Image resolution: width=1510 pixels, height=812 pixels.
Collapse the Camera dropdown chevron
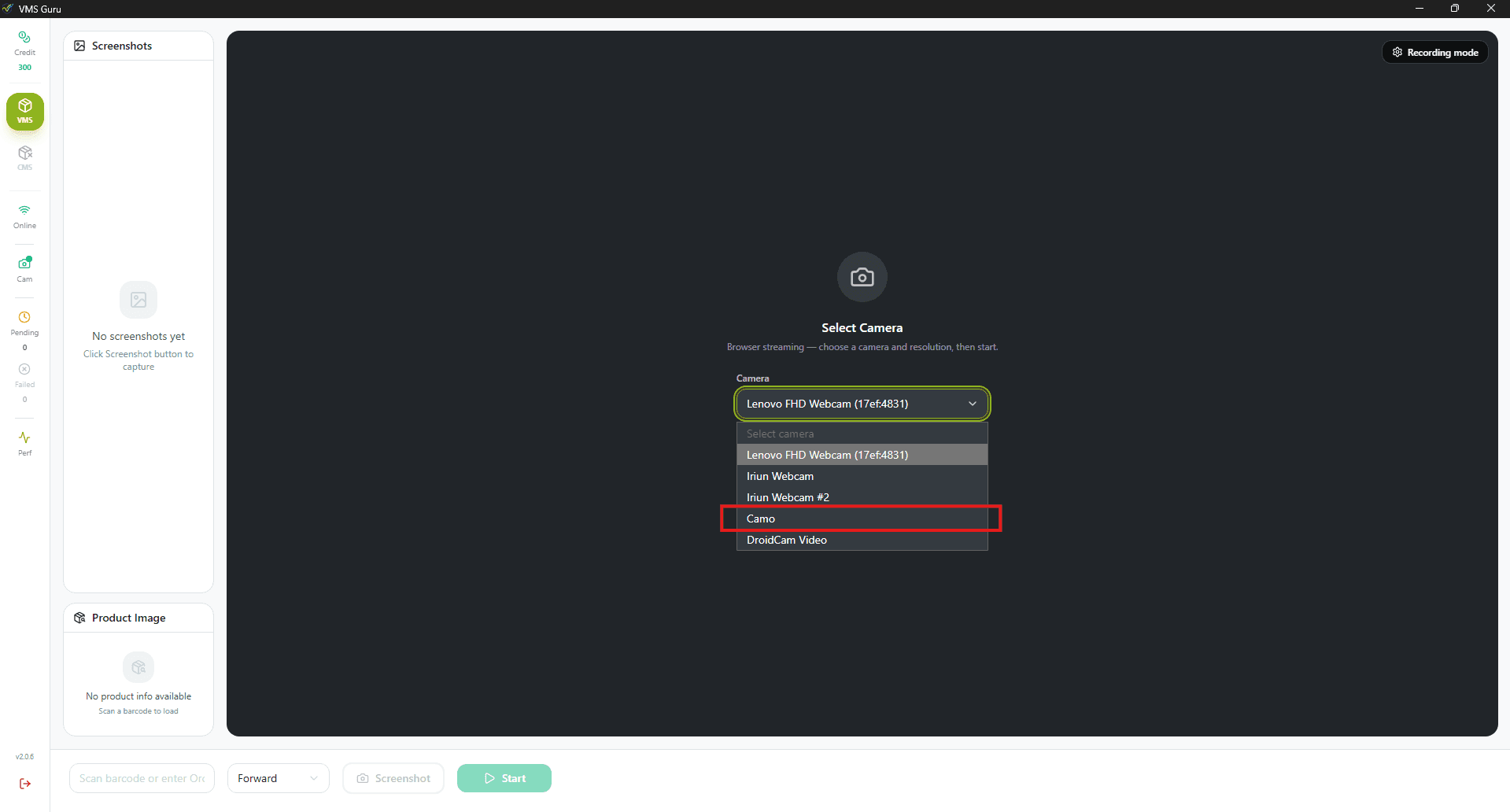[x=973, y=404]
